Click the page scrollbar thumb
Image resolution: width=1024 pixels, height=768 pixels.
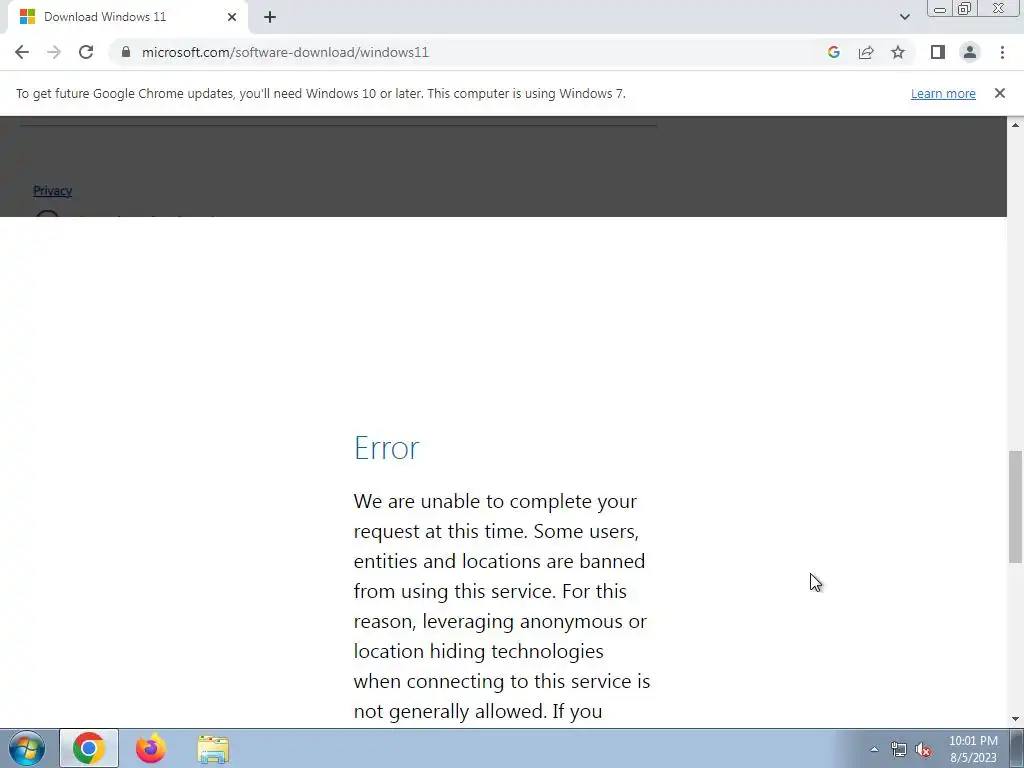1016,506
